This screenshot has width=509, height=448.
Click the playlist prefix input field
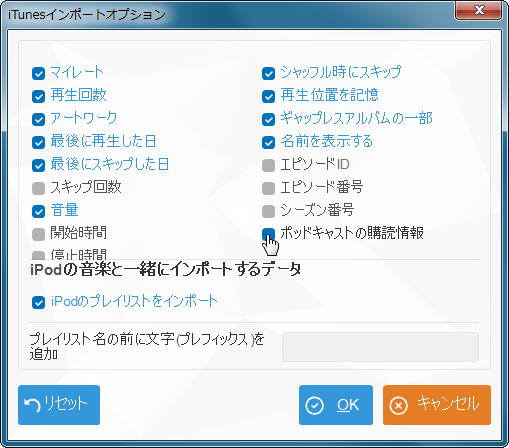380,347
